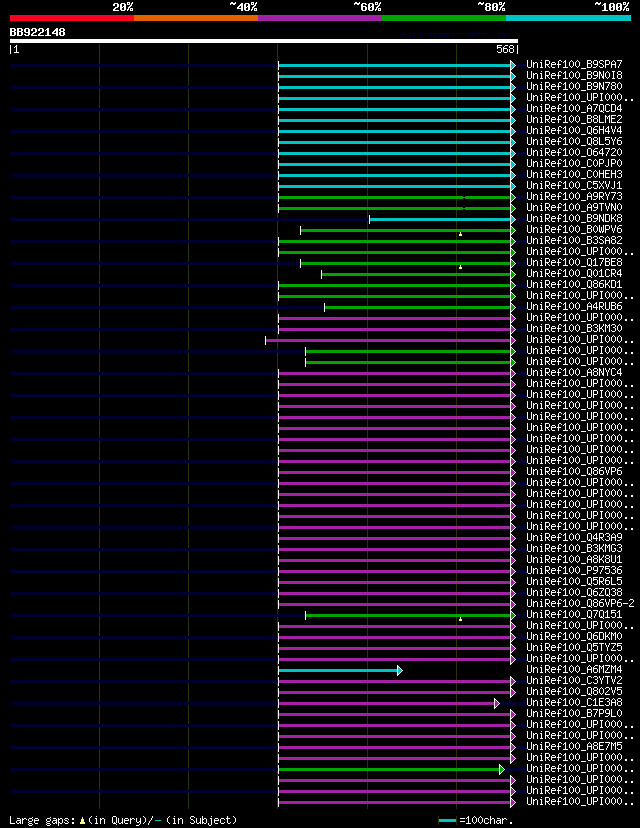Click the orange ~40% legend segment

(196, 18)
